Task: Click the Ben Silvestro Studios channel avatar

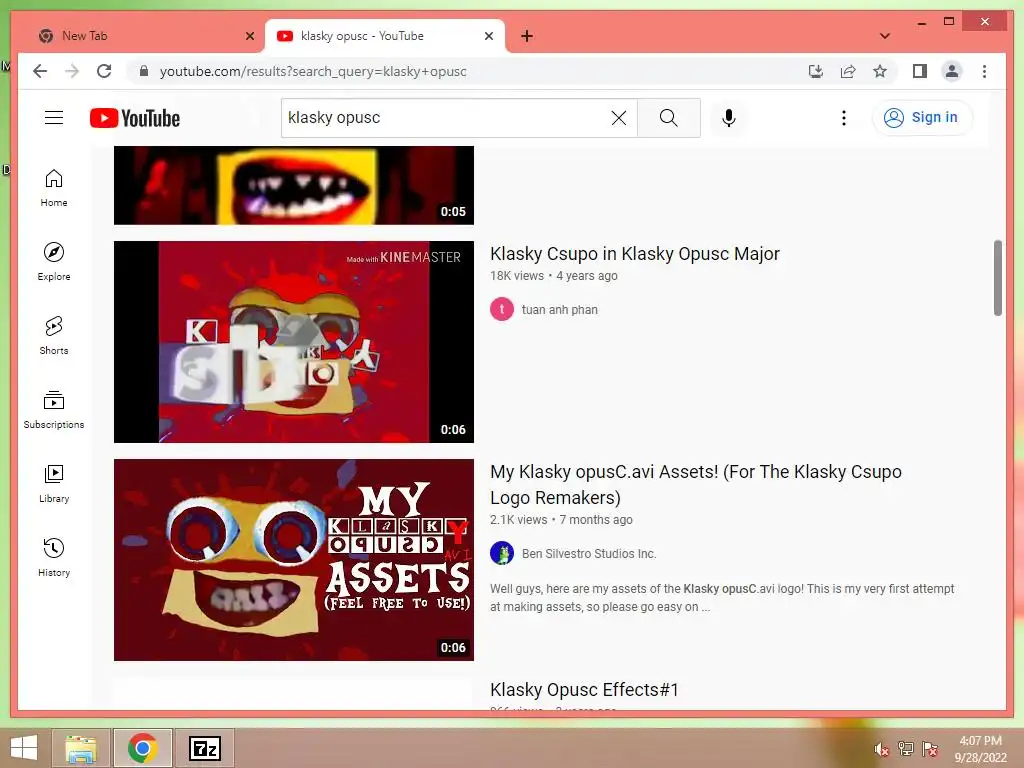Action: pyautogui.click(x=502, y=553)
